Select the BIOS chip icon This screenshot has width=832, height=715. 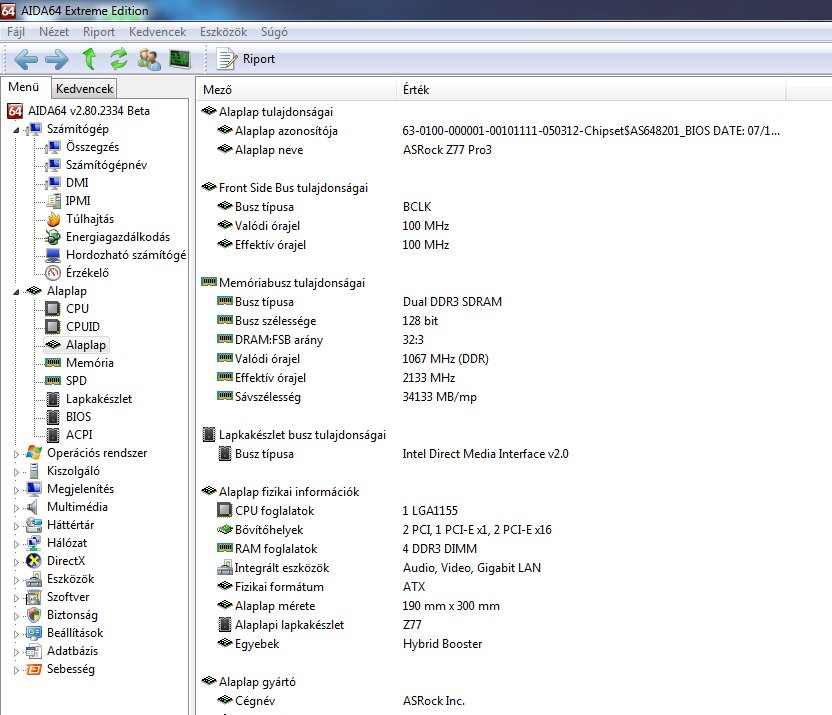tap(53, 417)
